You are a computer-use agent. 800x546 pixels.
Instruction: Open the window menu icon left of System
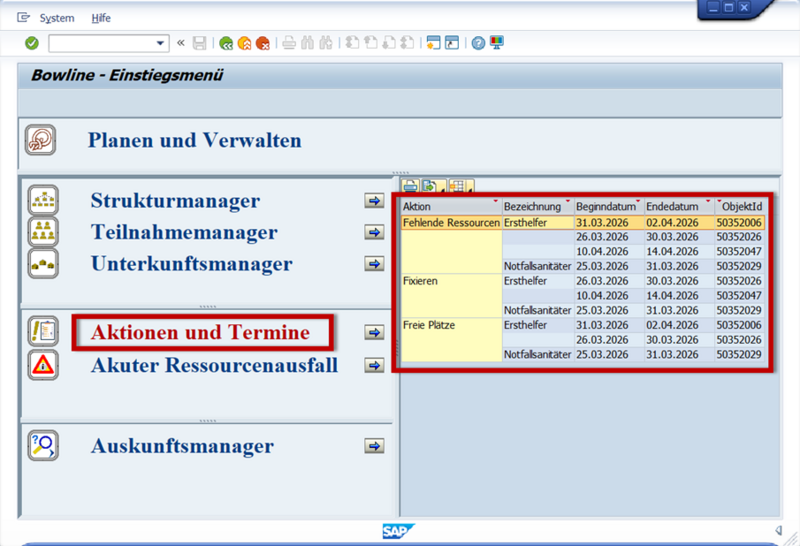point(23,18)
